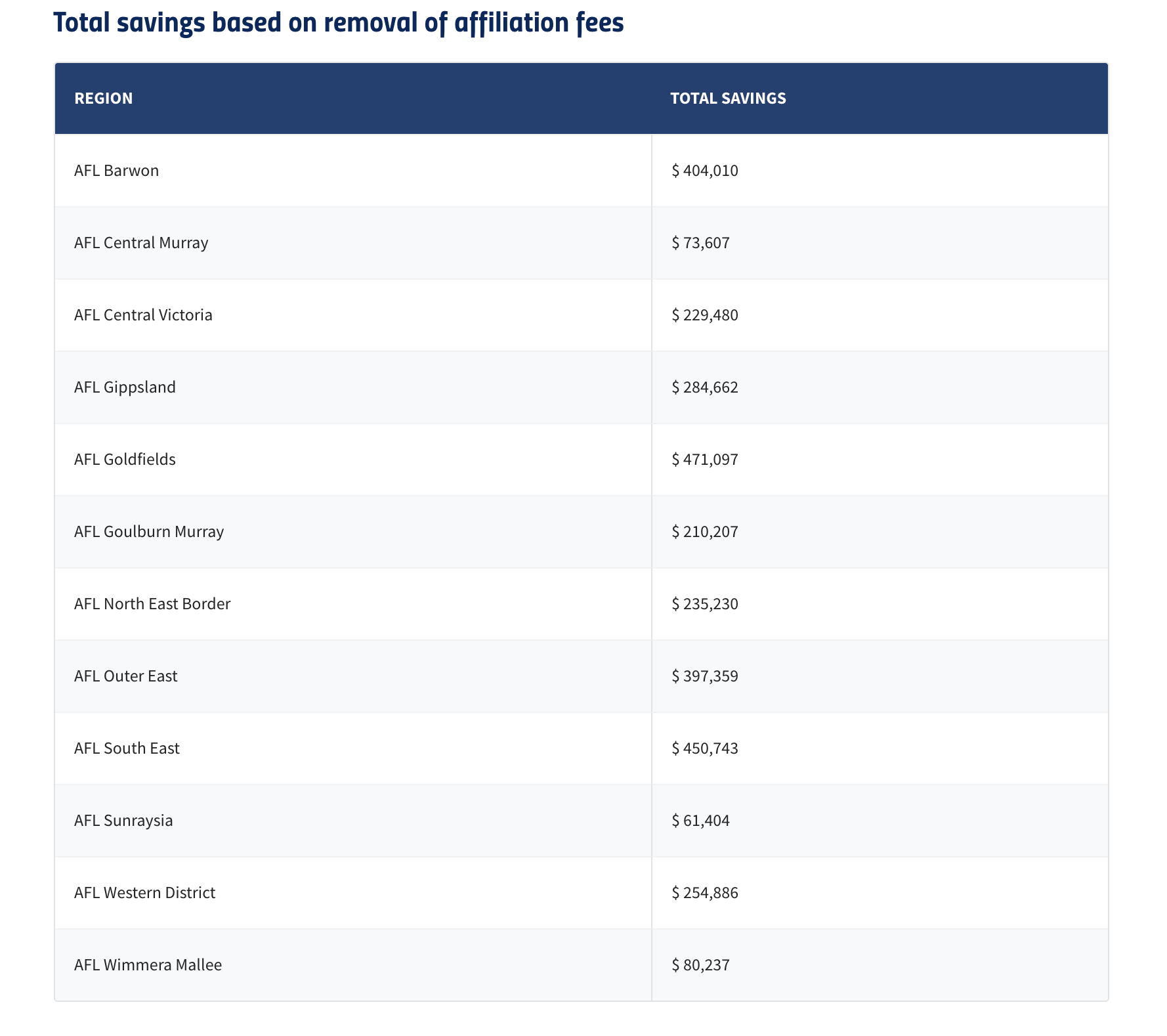Click the $ 254,886 value
1167x1036 pixels.
click(705, 893)
